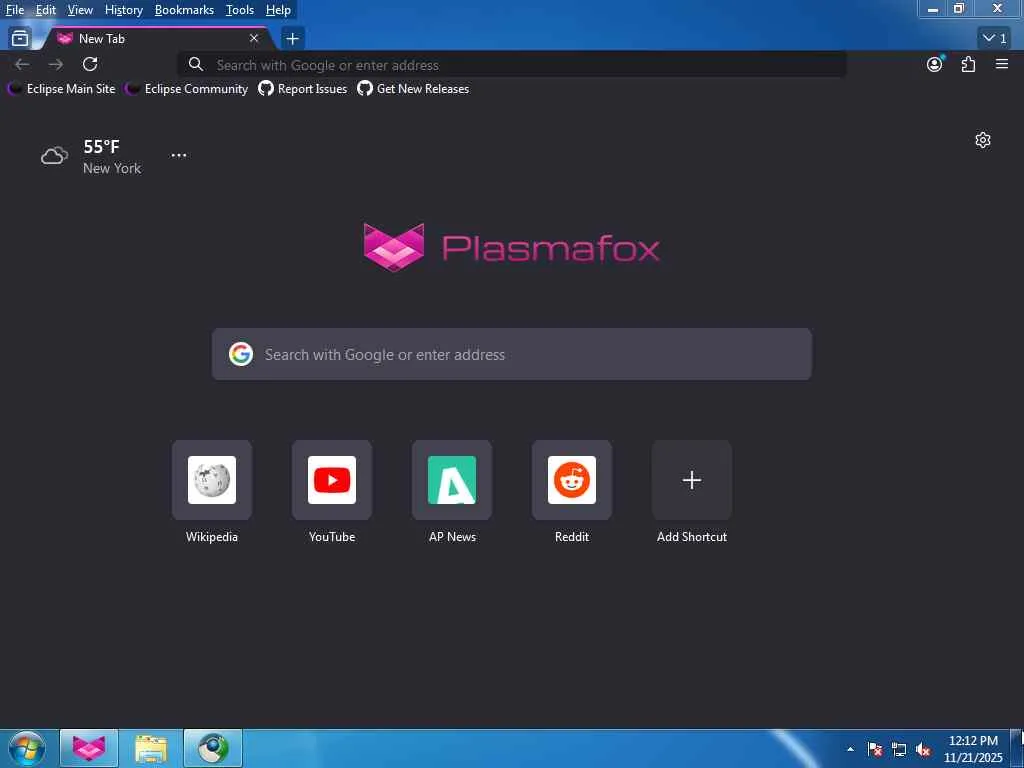The width and height of the screenshot is (1024, 768).
Task: Click the Action Center flag tray icon
Action: pos(875,749)
